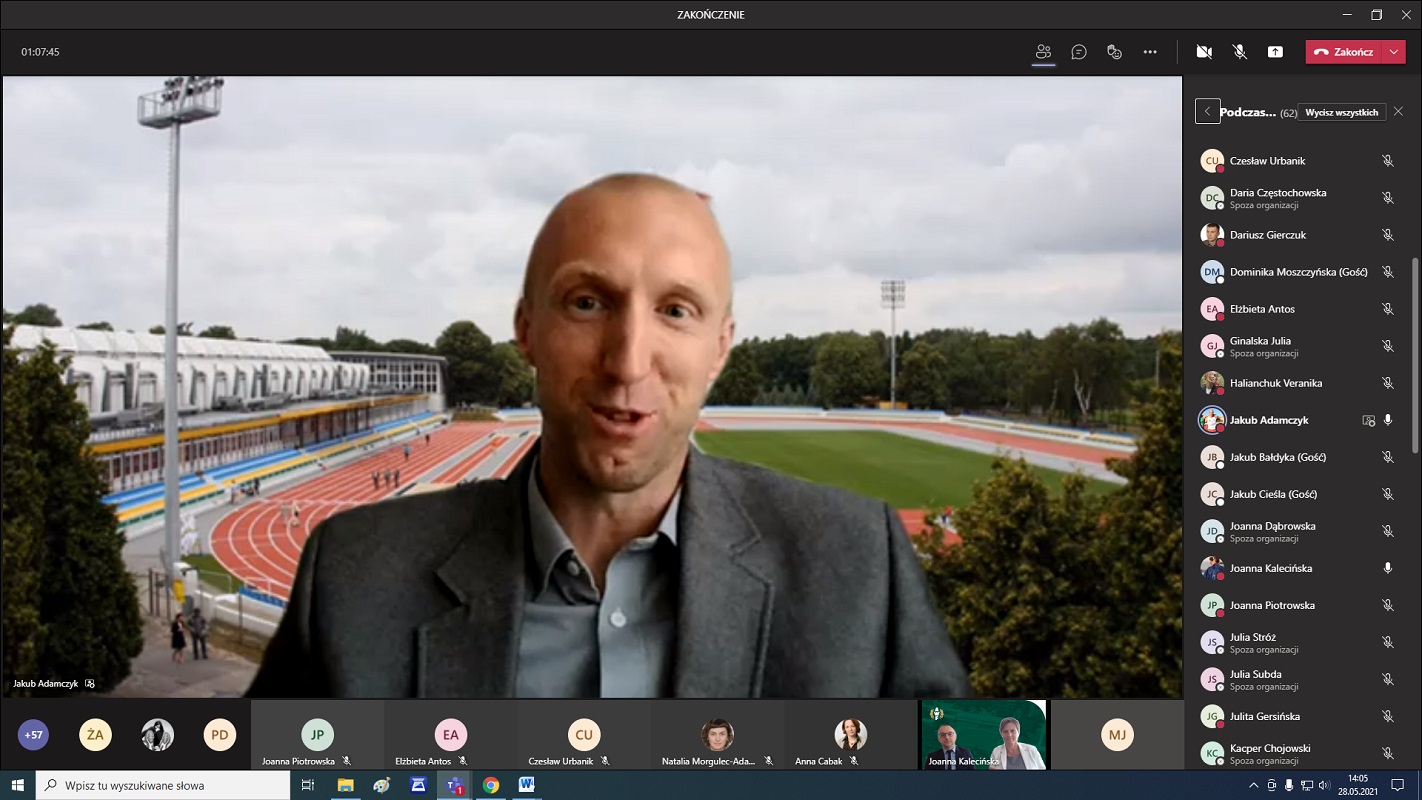Click the share content icon
This screenshot has width=1422, height=800.
tap(1275, 52)
